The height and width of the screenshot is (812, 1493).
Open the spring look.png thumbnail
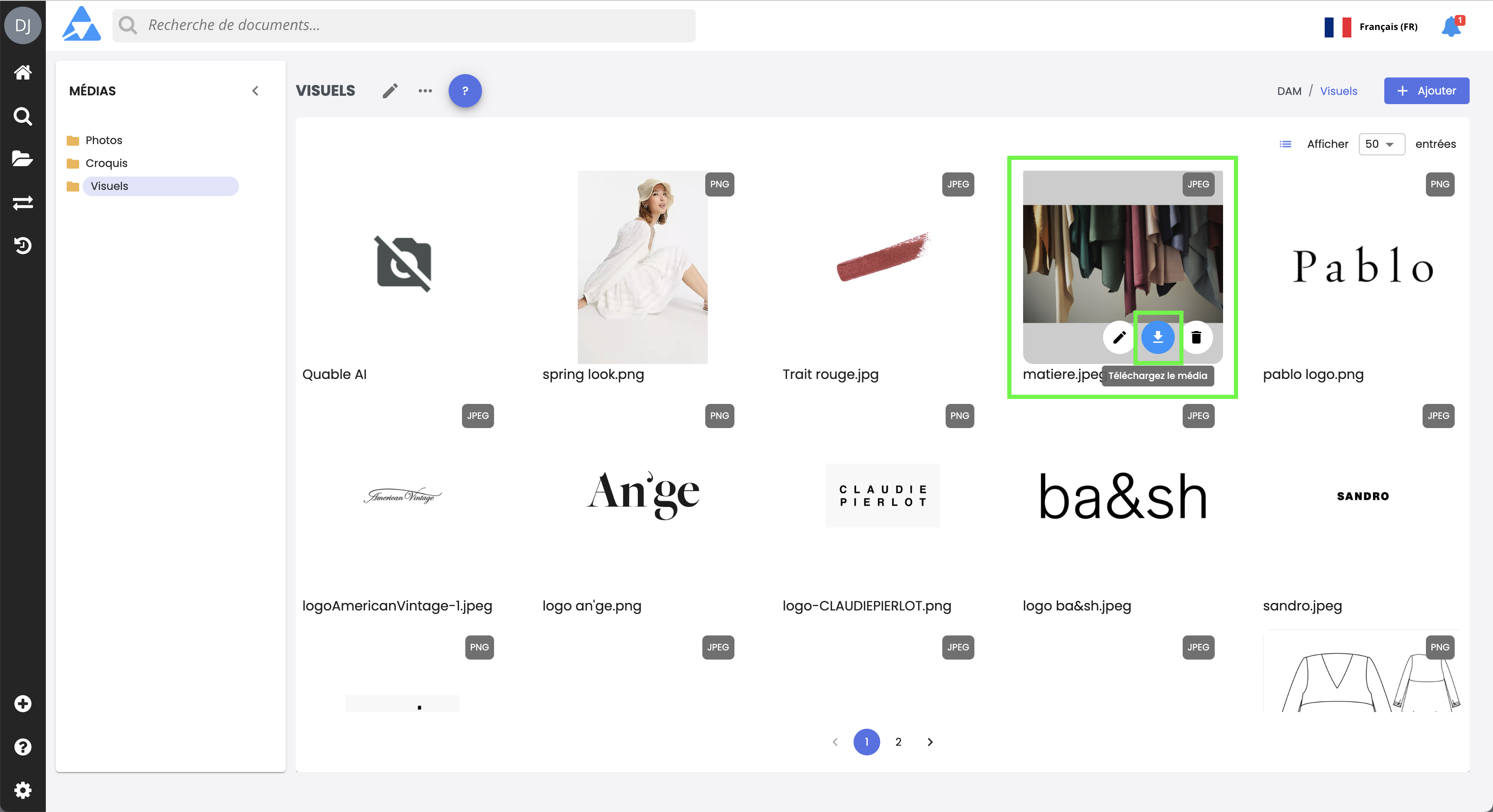coord(642,267)
